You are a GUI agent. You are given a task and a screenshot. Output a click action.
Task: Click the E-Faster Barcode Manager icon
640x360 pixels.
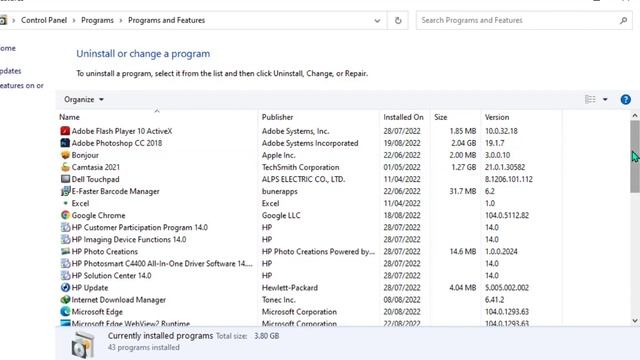point(65,191)
